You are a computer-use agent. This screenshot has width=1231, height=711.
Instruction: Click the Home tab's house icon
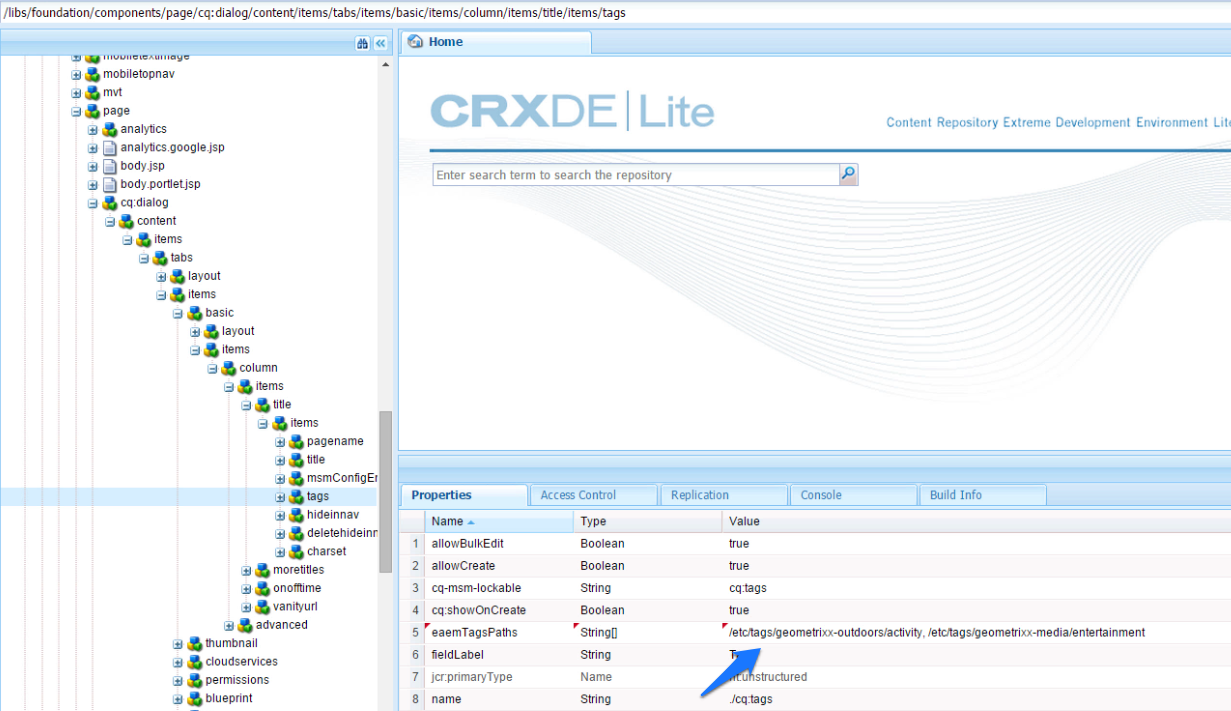416,42
